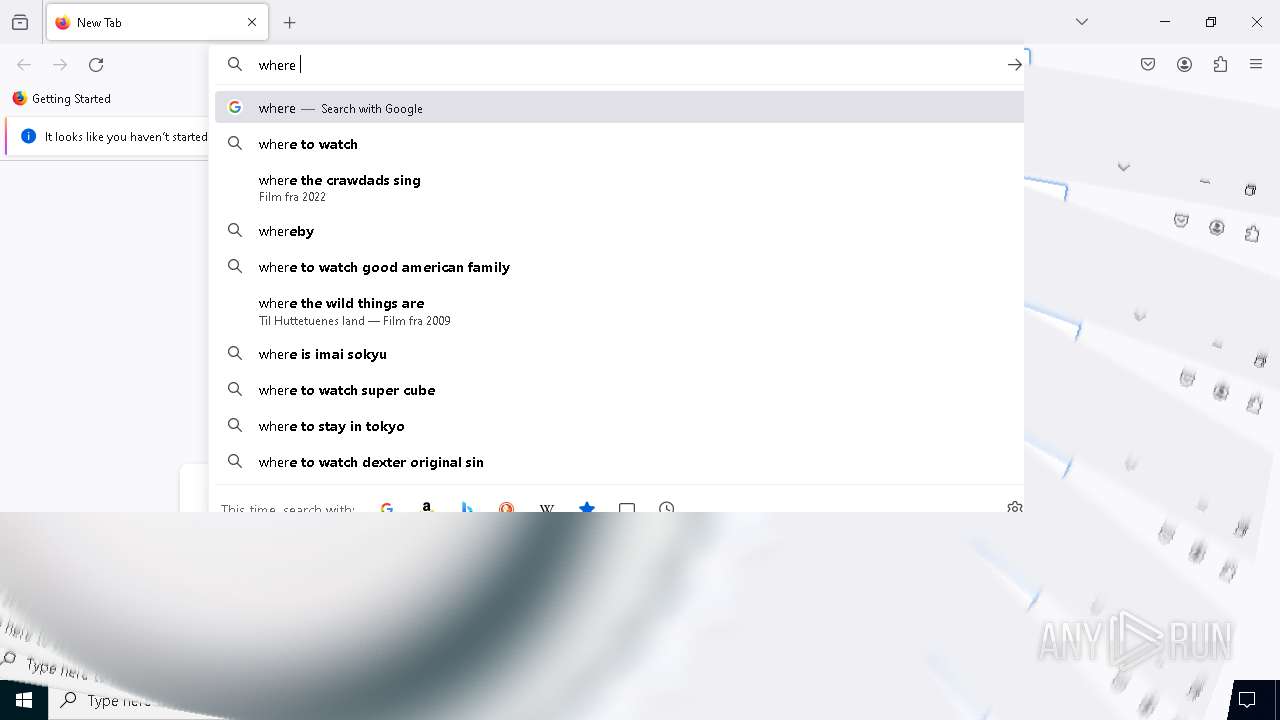Open the Windows notification center icon
1280x720 pixels.
coord(1247,700)
